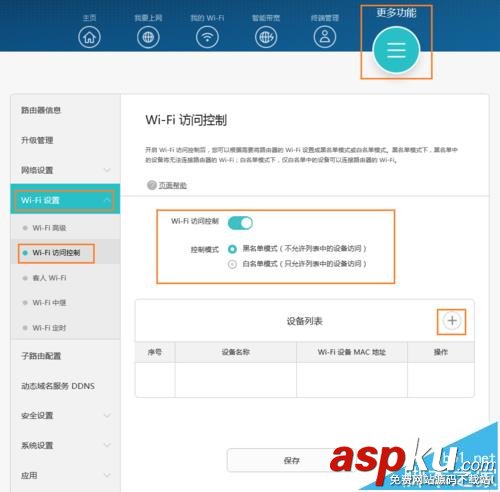Image resolution: width=500 pixels, height=492 pixels.
Task: Expand the 系统设置 chevron
Action: click(x=107, y=445)
